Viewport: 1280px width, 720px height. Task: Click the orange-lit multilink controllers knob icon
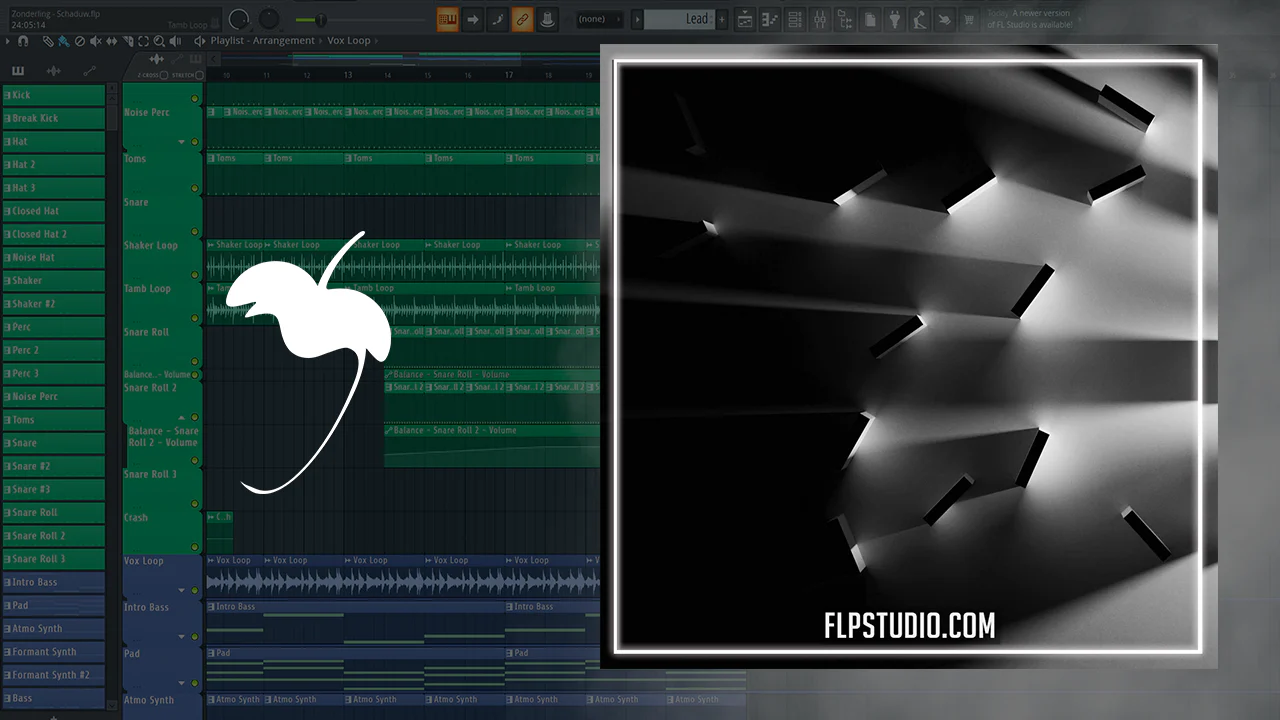tap(547, 19)
